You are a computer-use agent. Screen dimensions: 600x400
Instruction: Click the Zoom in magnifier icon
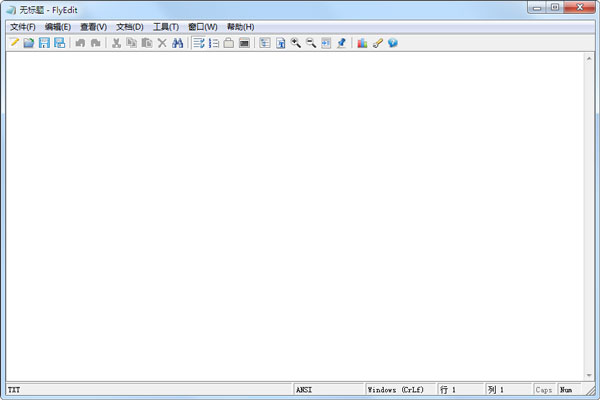(296, 43)
